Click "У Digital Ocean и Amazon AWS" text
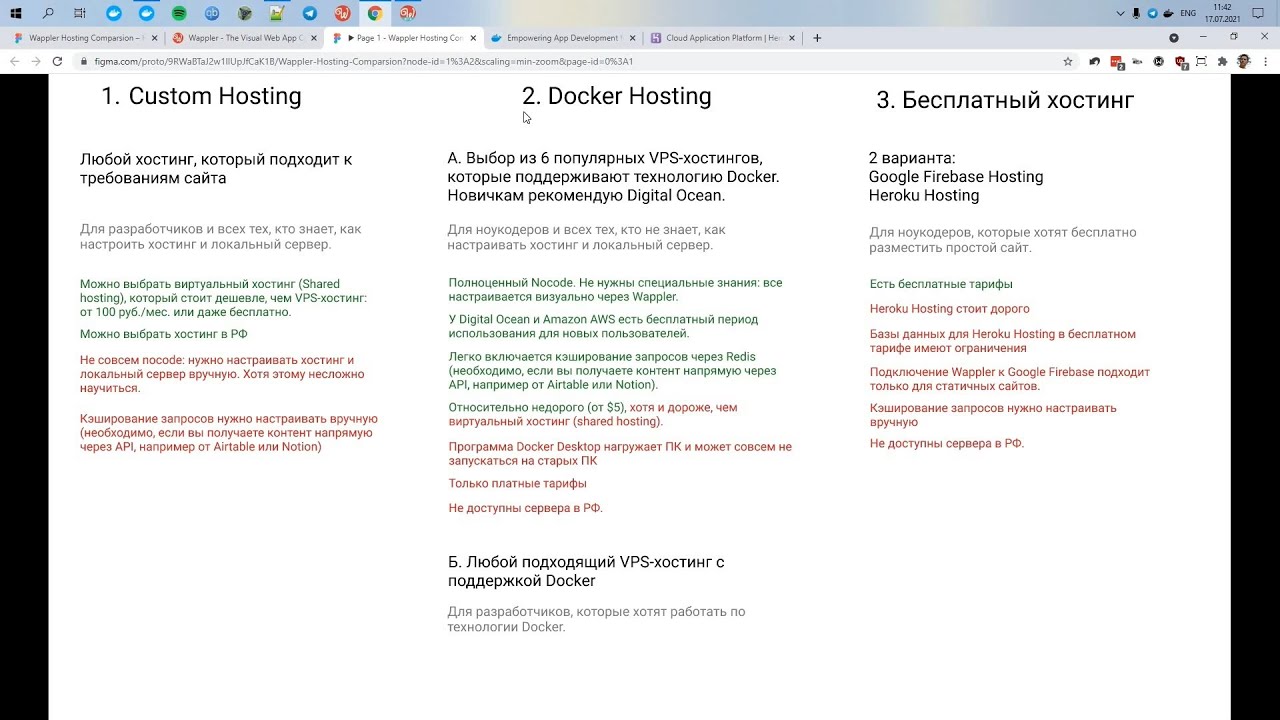1280x720 pixels. pyautogui.click(x=603, y=327)
